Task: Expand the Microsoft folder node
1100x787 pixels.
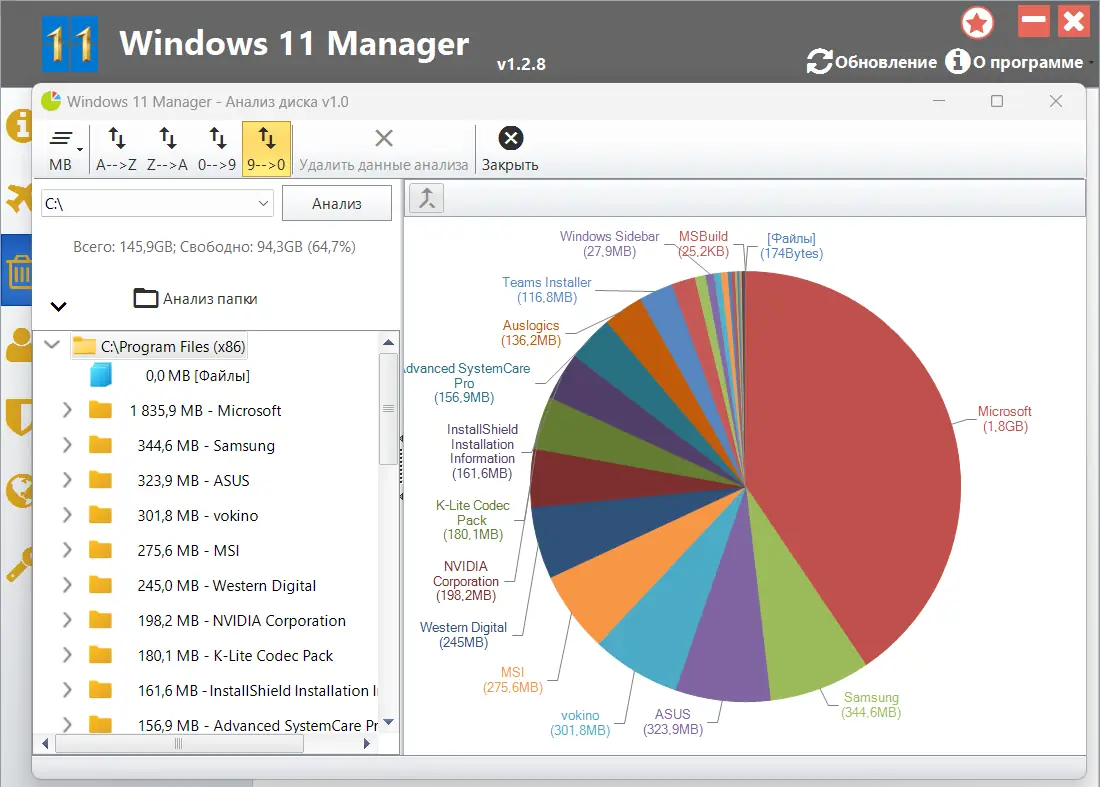Action: tap(67, 410)
